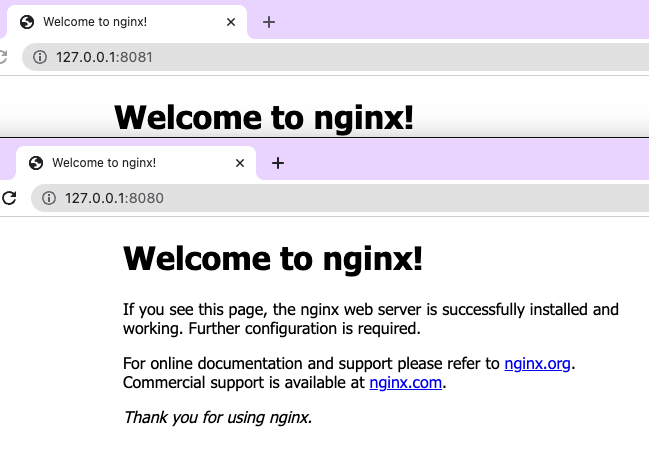
Task: Click the globe favicon in the 8081 window tab
Action: pyautogui.click(x=27, y=22)
